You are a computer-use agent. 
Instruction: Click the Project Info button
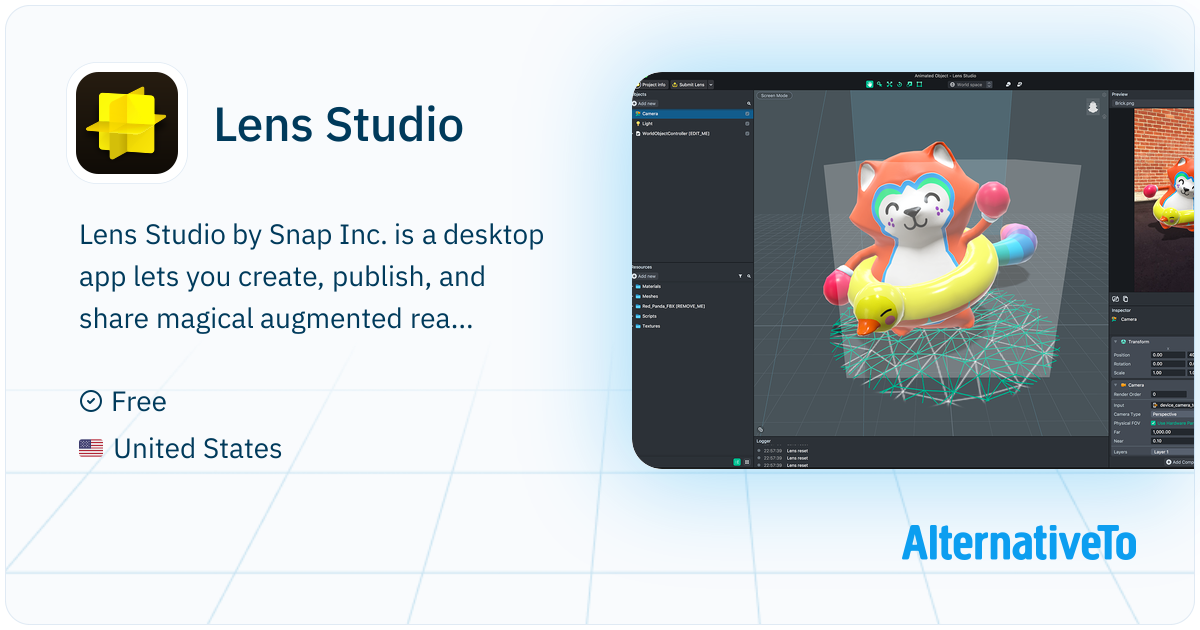point(650,85)
